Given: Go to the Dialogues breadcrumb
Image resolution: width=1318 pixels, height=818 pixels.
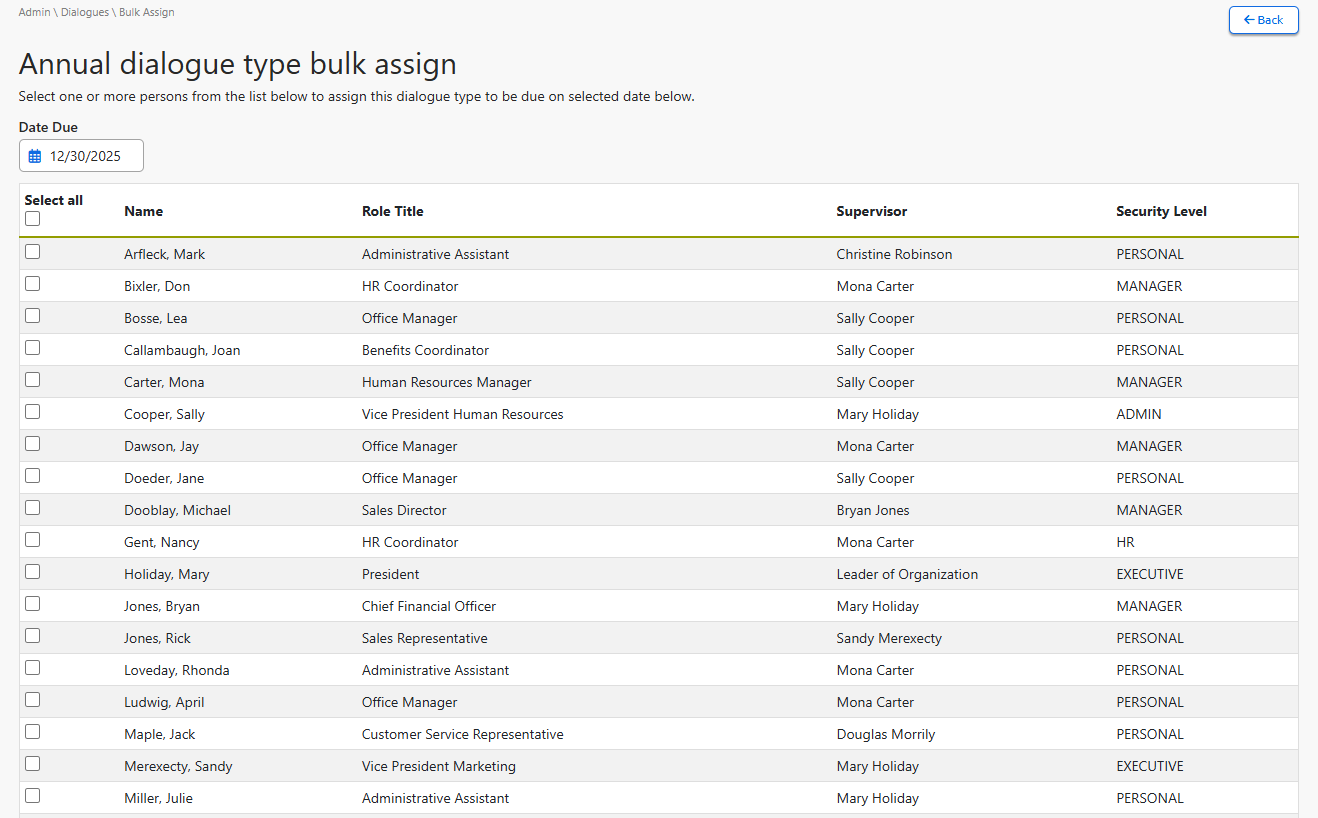Looking at the screenshot, I should point(84,13).
